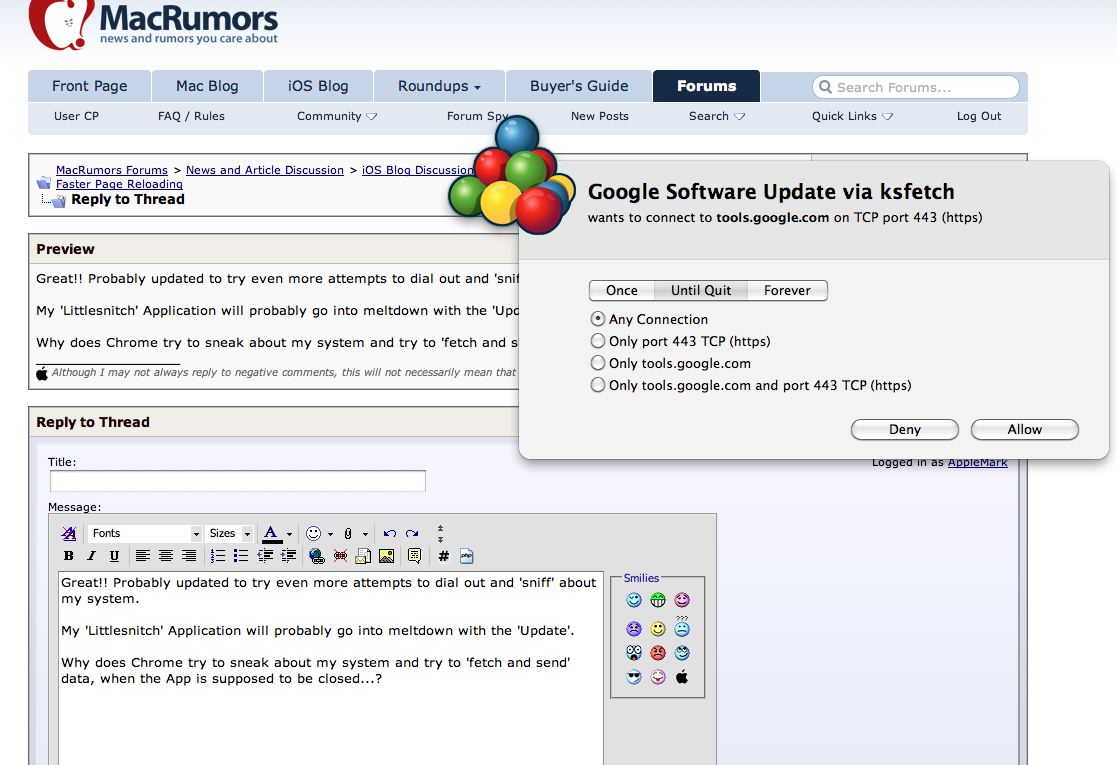The image size is (1117, 765).
Task: Click the Remove Link icon
Action: coord(341,556)
